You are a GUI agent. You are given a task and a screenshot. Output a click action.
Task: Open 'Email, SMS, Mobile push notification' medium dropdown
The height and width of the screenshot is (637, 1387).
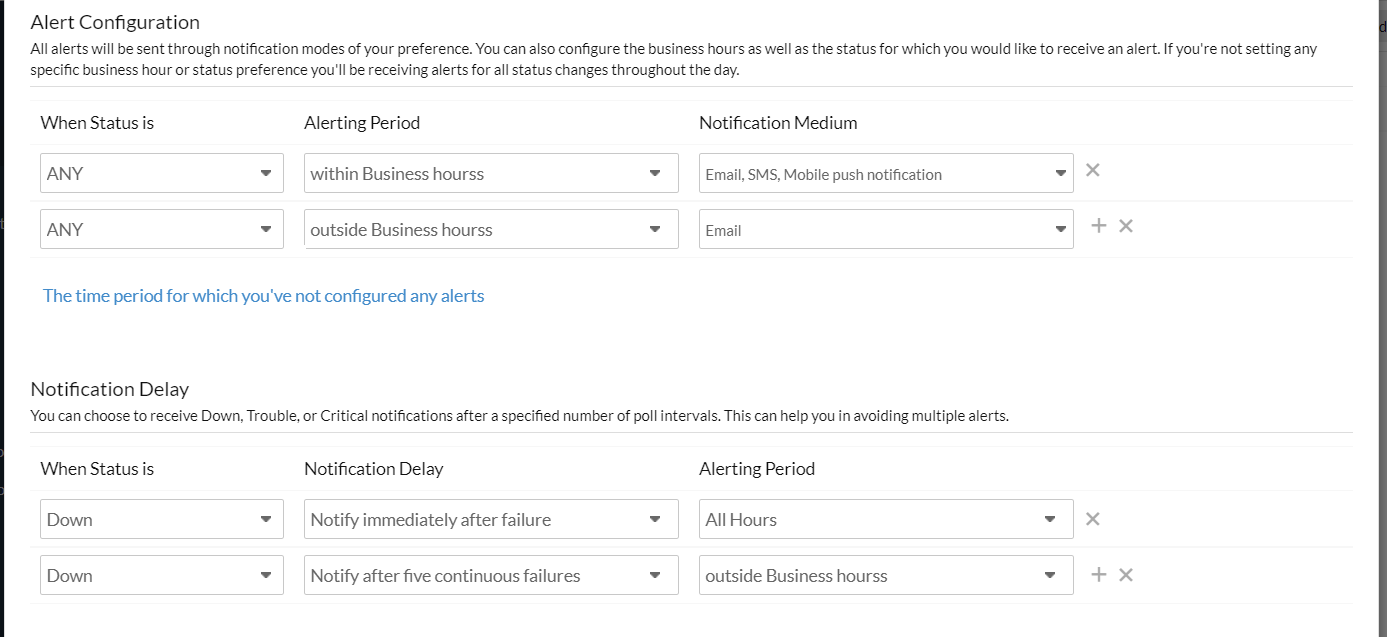click(x=886, y=173)
